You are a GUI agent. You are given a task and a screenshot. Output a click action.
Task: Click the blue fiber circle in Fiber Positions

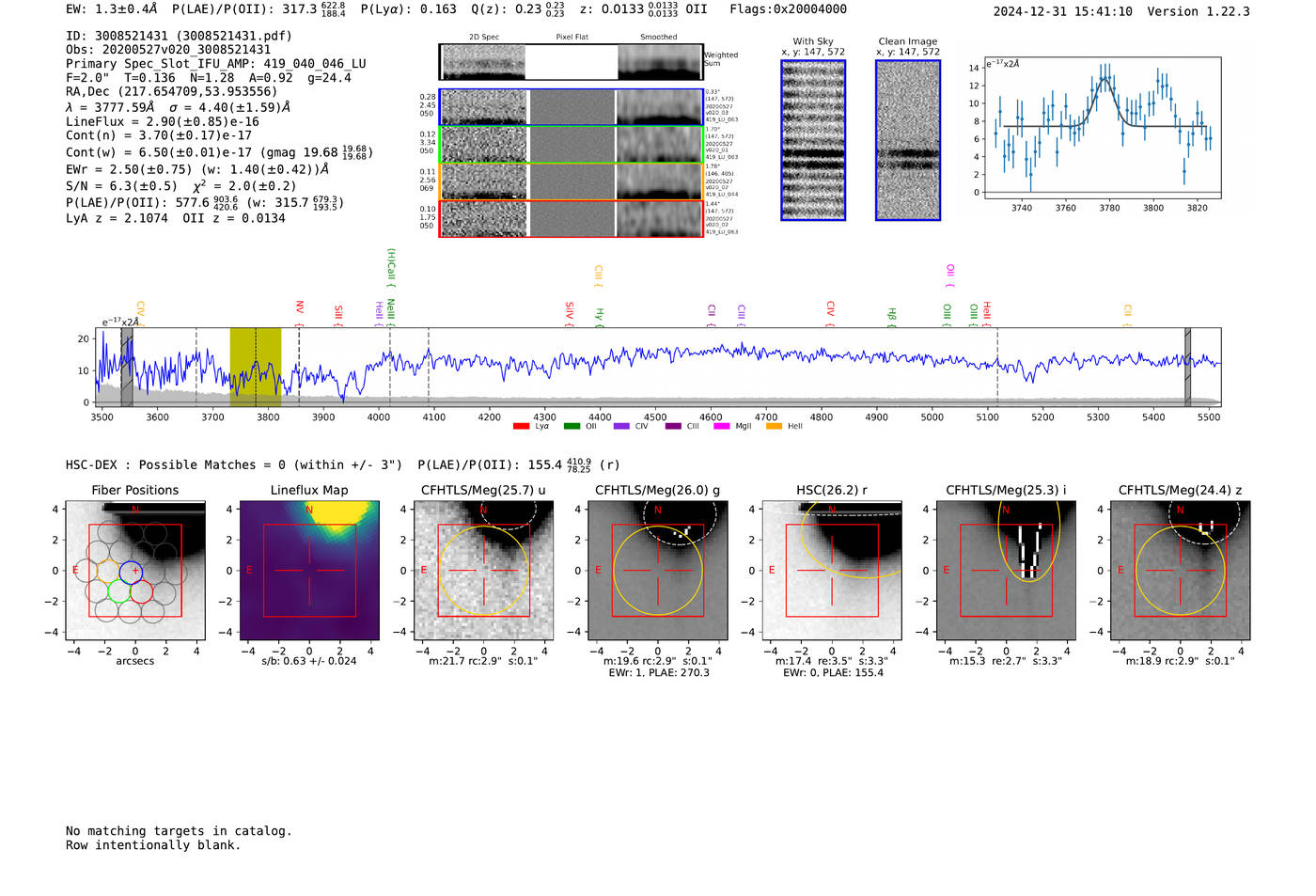tap(130, 571)
